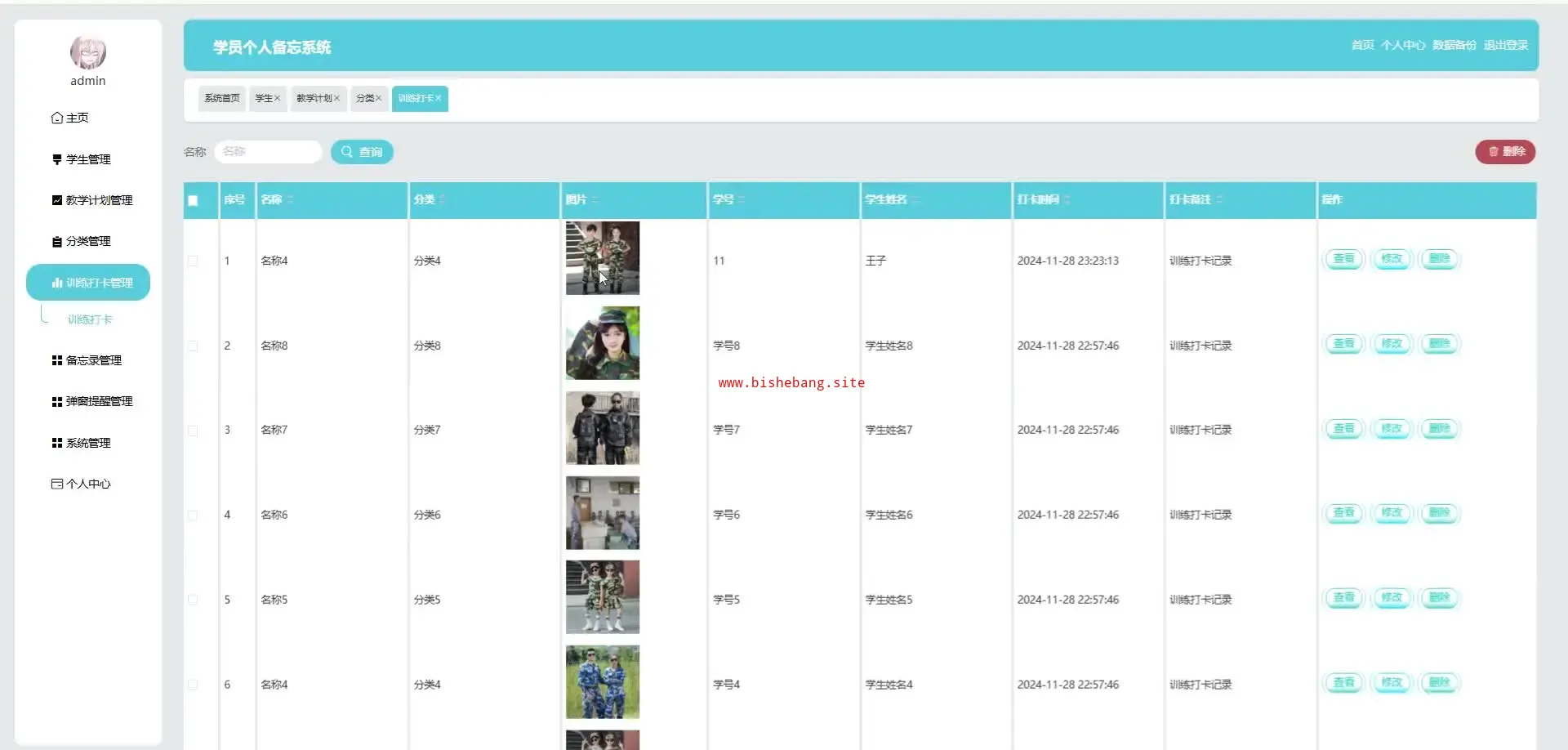The height and width of the screenshot is (750, 1568).
Task: Expand the 弹窗提醒管理 sidebar menu
Action: 88,402
